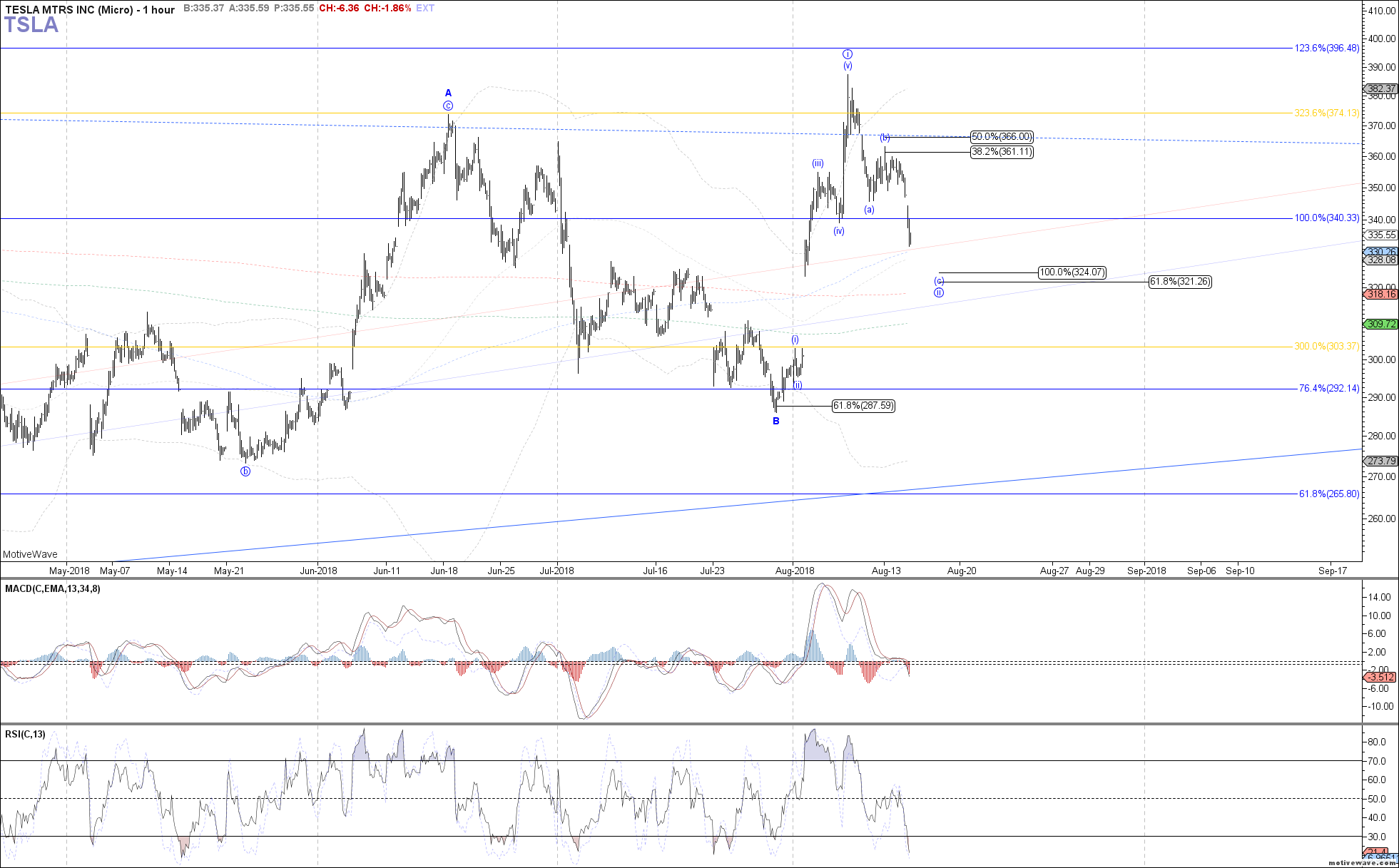Select the 61.8%(265.80) level label
Image resolution: width=1399 pixels, height=868 pixels.
(x=1329, y=494)
